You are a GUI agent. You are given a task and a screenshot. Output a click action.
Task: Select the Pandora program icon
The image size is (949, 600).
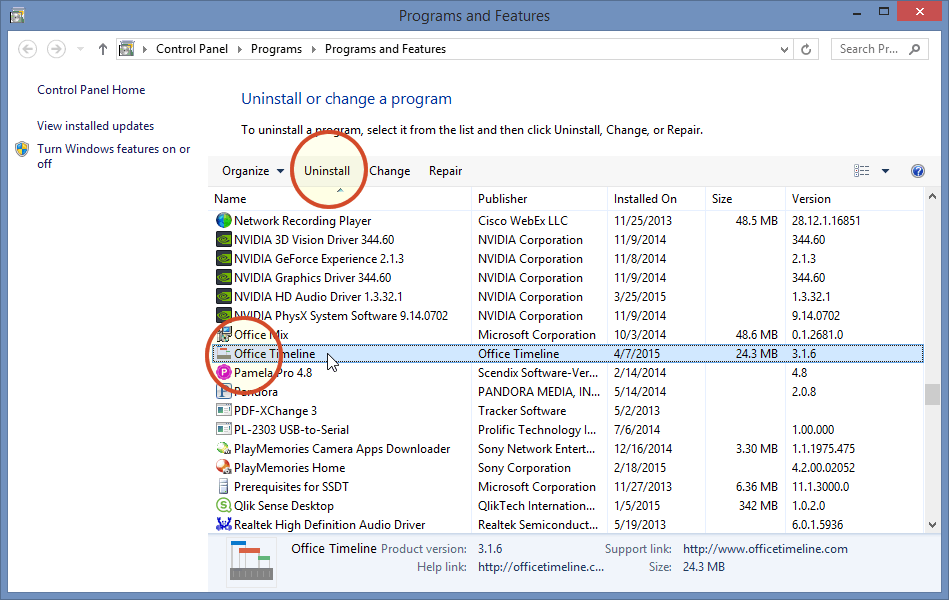tap(223, 391)
